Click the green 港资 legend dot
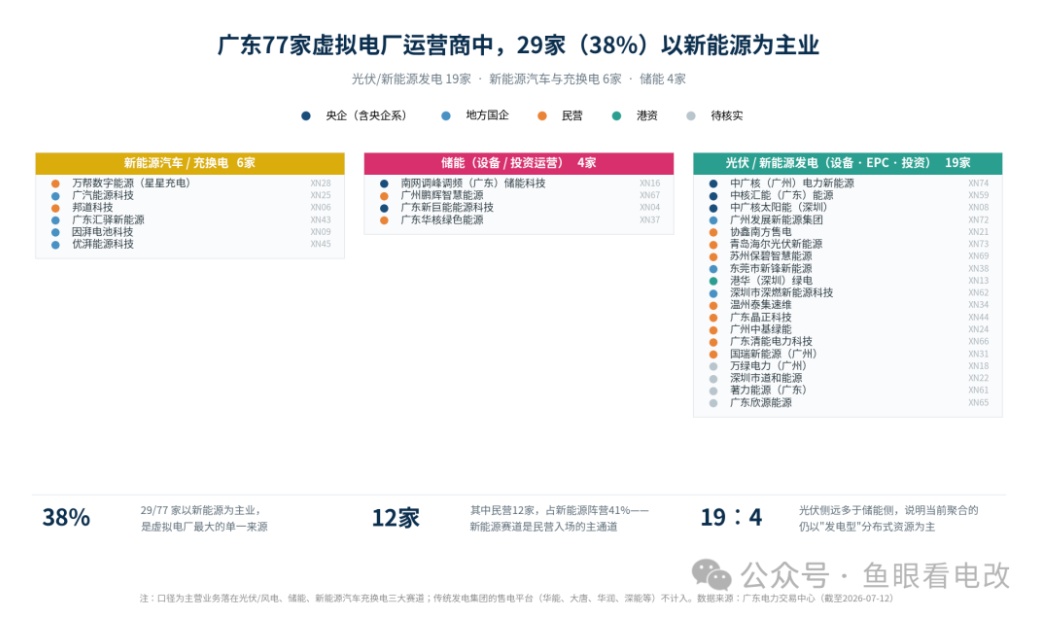The image size is (1041, 627). click(x=617, y=116)
